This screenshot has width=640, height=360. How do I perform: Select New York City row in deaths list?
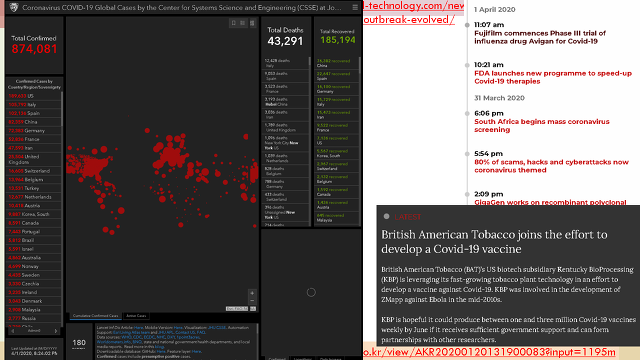click(285, 143)
